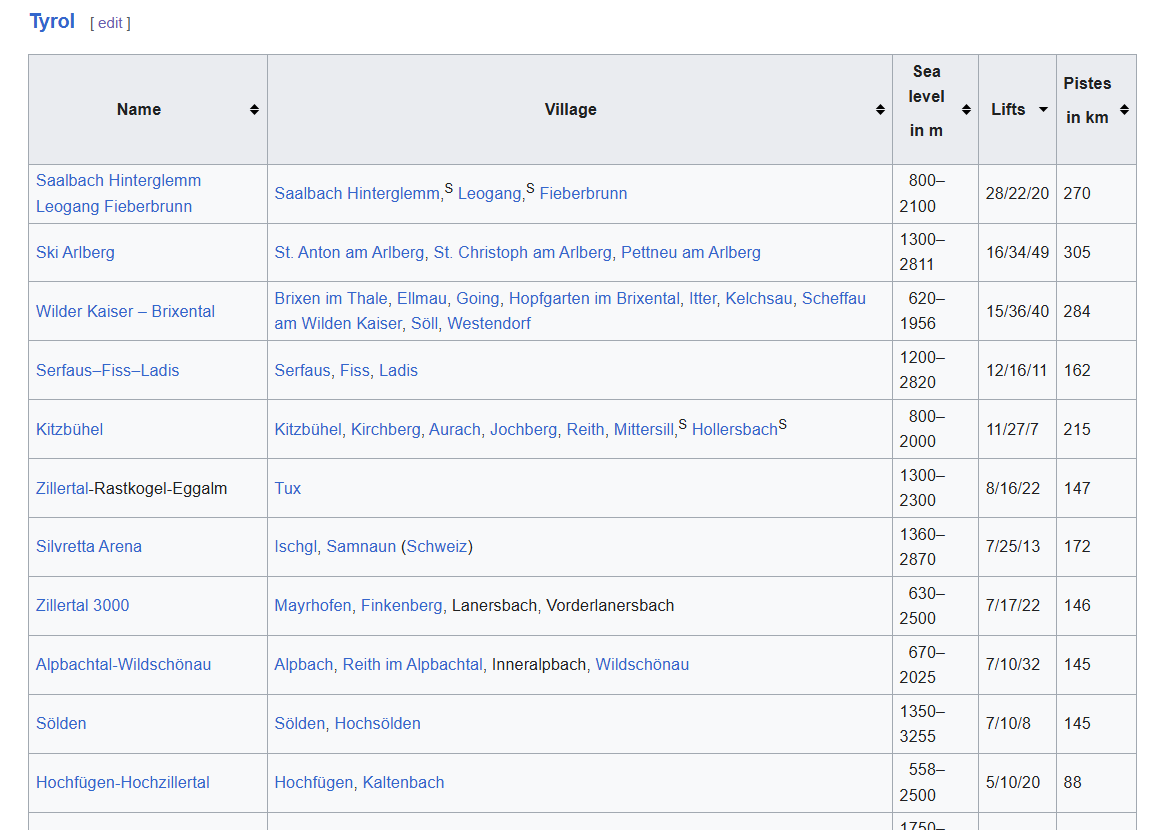Image resolution: width=1152 pixels, height=830 pixels.
Task: Open Samnaun village link
Action: tap(361, 546)
